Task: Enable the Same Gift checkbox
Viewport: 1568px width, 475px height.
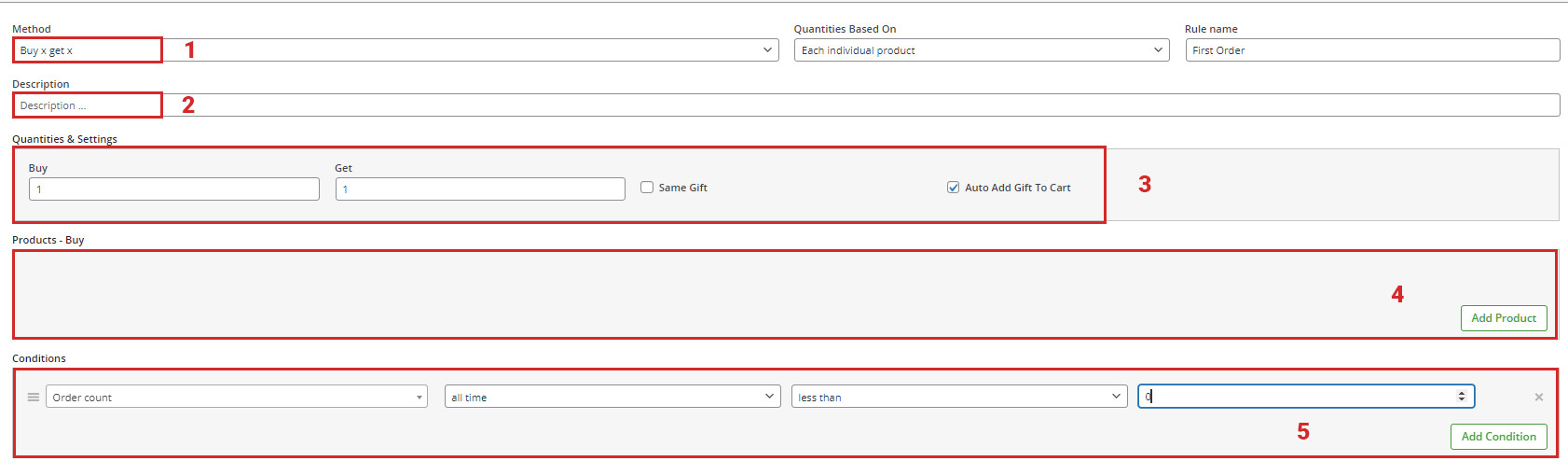Action: [x=647, y=188]
